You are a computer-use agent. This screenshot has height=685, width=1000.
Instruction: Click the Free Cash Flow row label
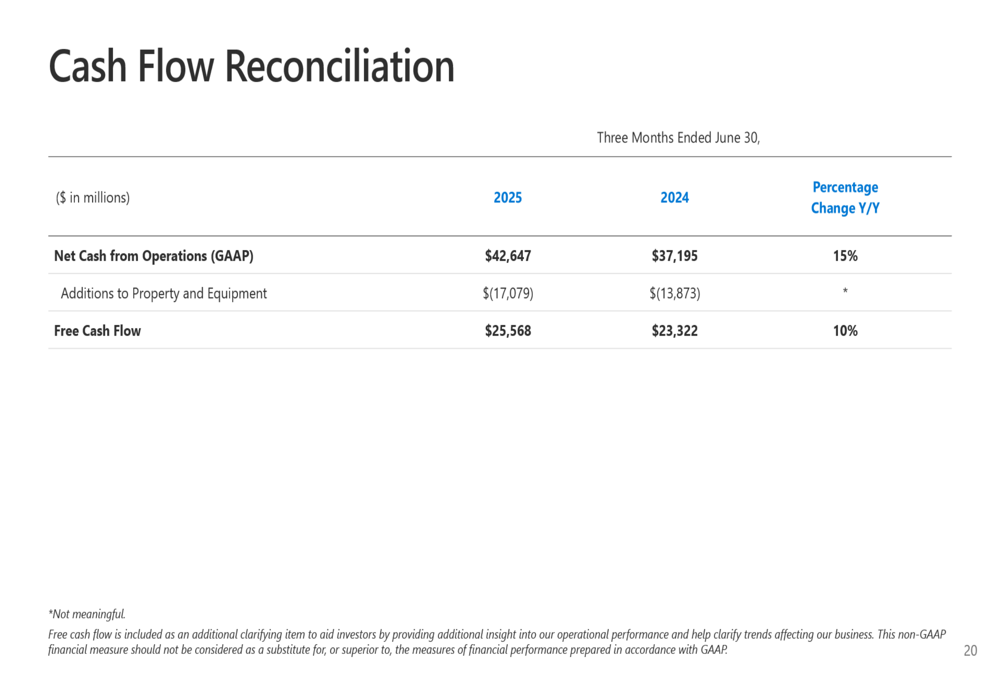98,330
